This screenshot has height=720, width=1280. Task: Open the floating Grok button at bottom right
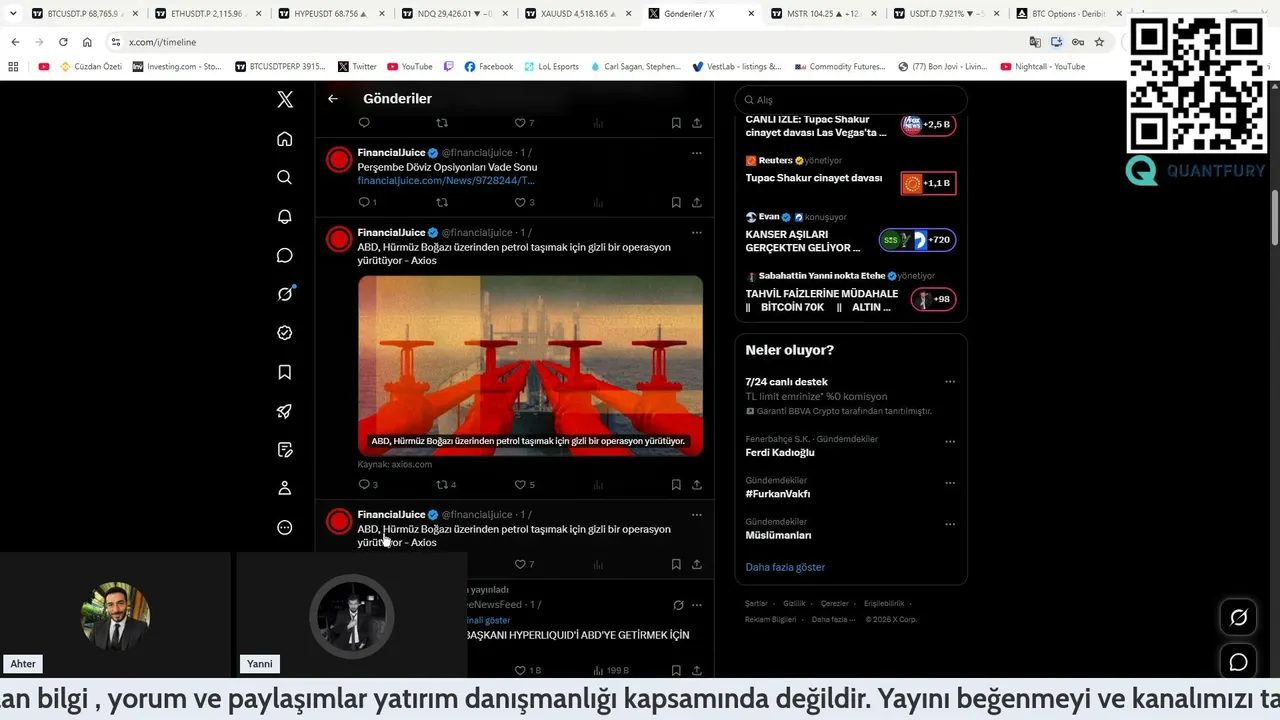(1238, 618)
